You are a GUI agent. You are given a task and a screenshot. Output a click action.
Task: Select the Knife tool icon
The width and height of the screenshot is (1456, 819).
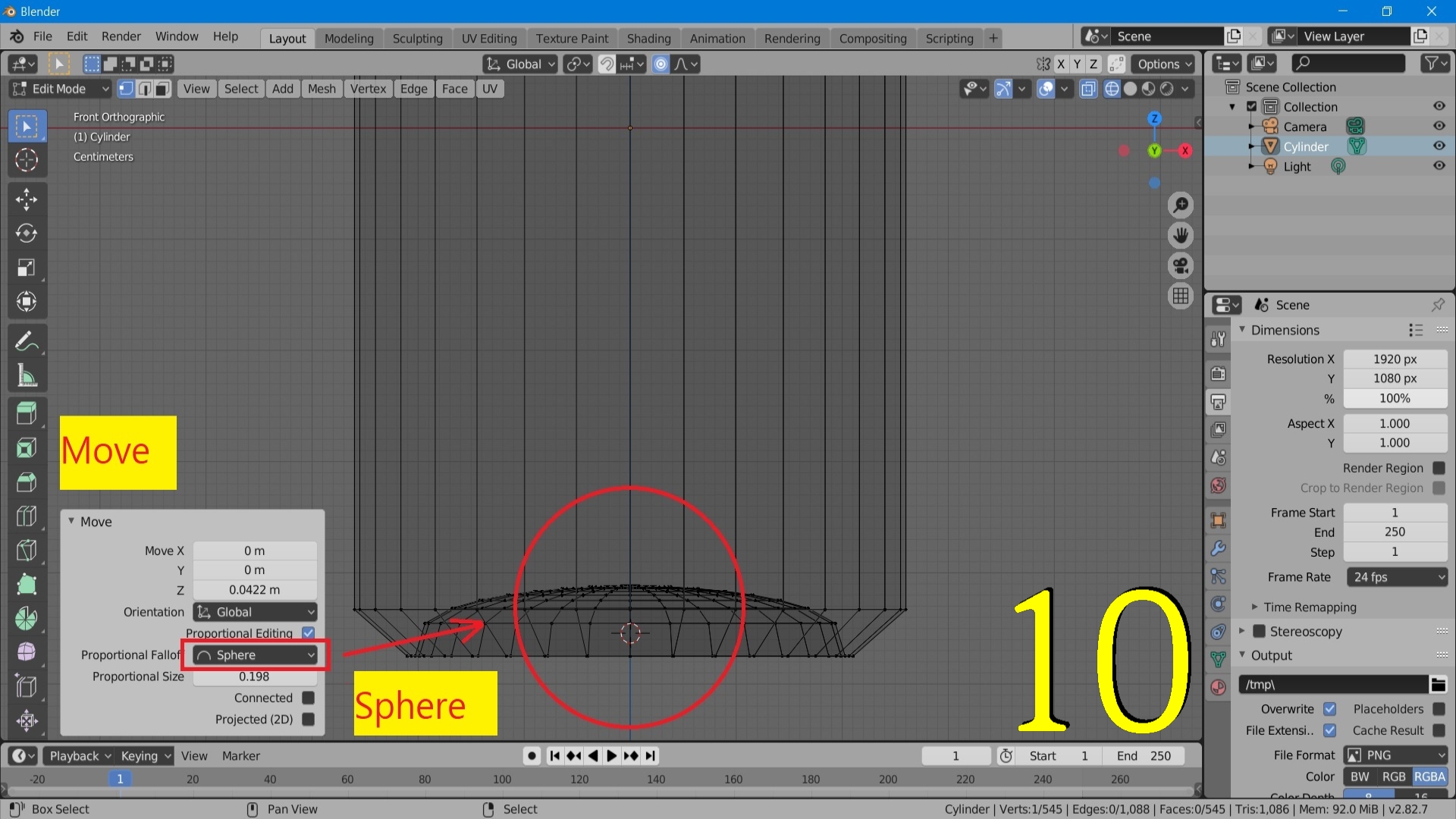(x=27, y=551)
